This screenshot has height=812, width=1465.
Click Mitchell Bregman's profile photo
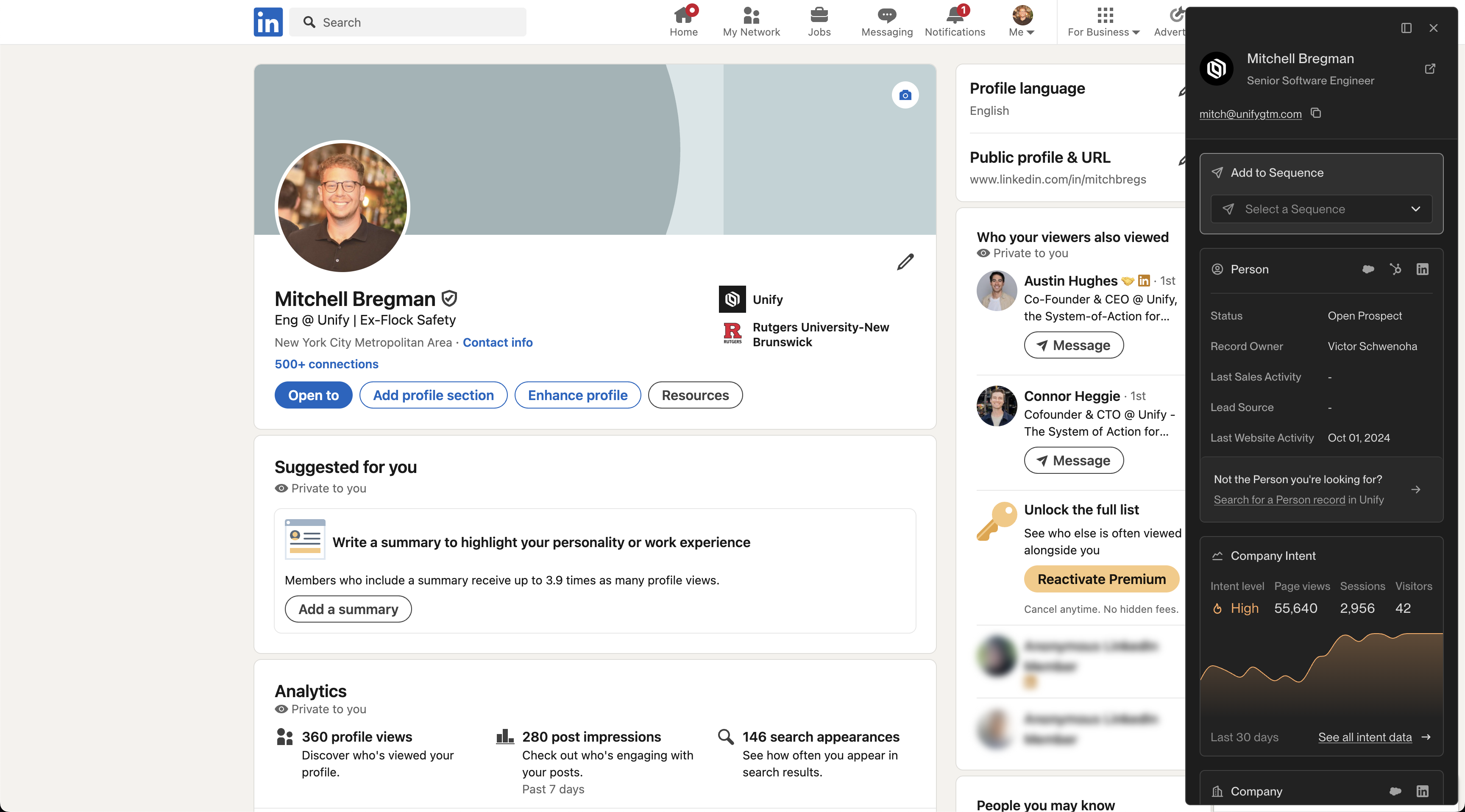click(343, 207)
